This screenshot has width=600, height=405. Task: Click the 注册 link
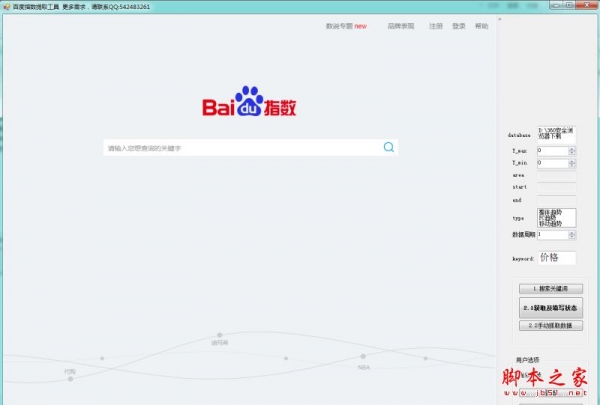click(x=436, y=26)
